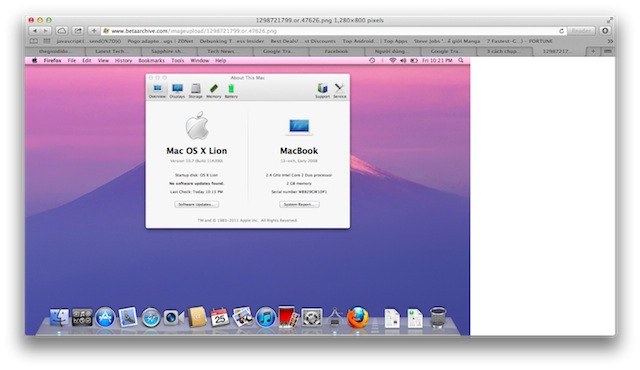Open iCal calendar icon showing 25
Image resolution: width=640 pixels, height=370 pixels.
[220, 317]
